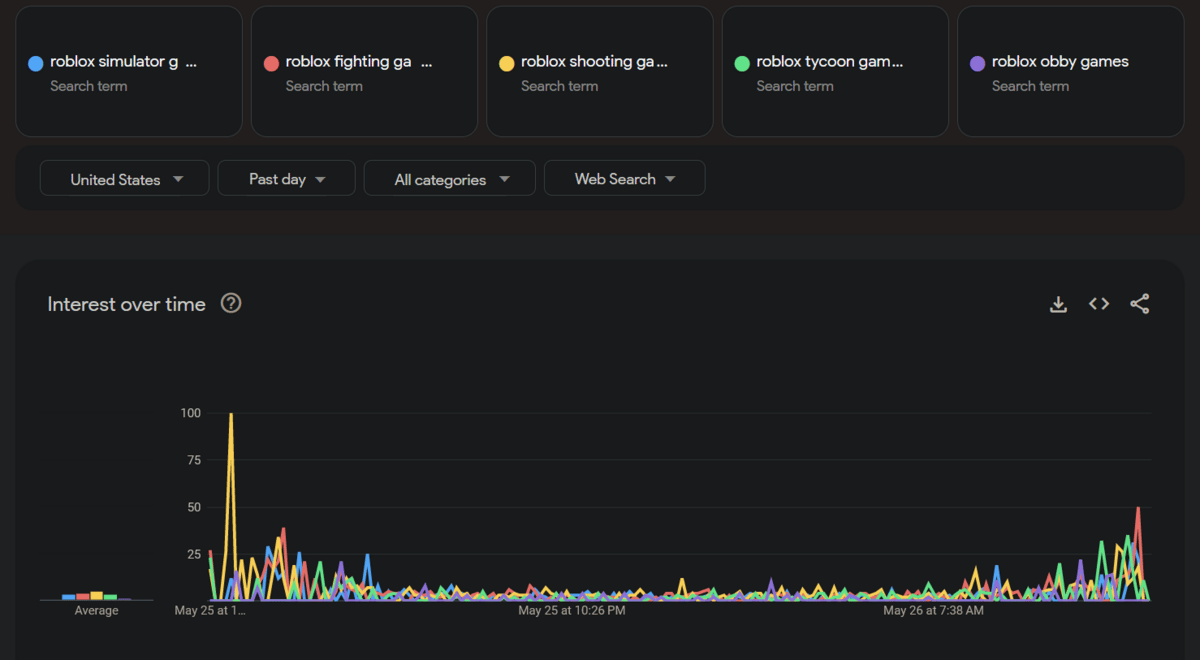This screenshot has width=1200, height=660.
Task: Click the yellow peak at 100
Action: [231, 414]
